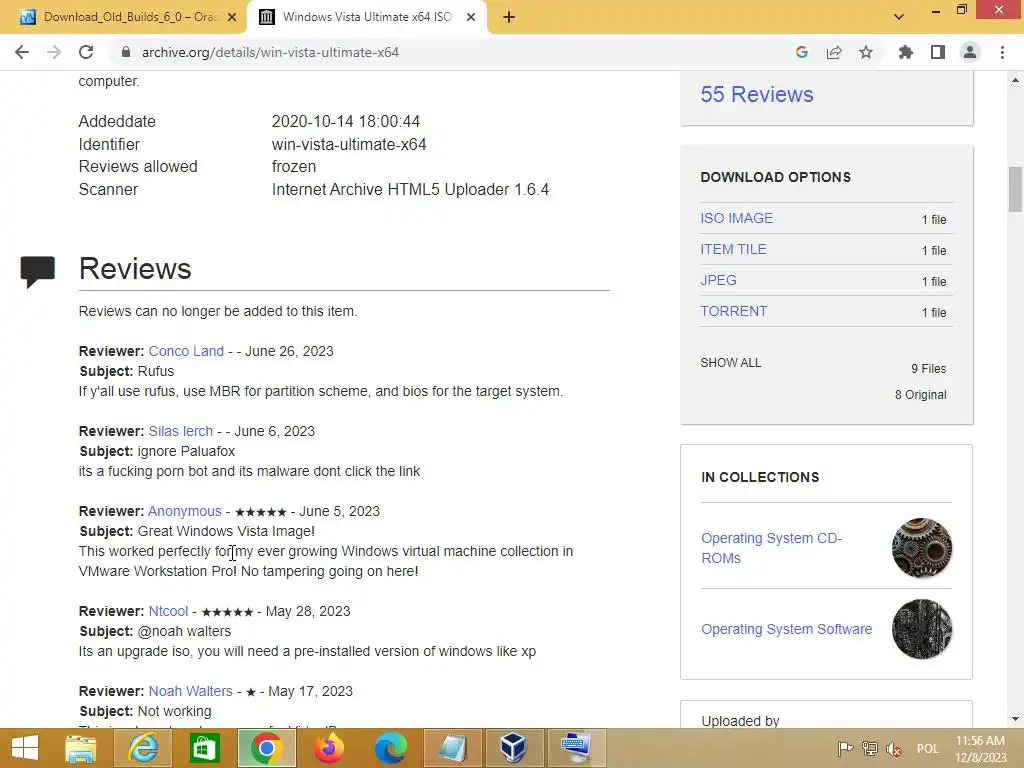Image resolution: width=1024 pixels, height=768 pixels.
Task: Bookmark this page with the star
Action: (x=866, y=52)
